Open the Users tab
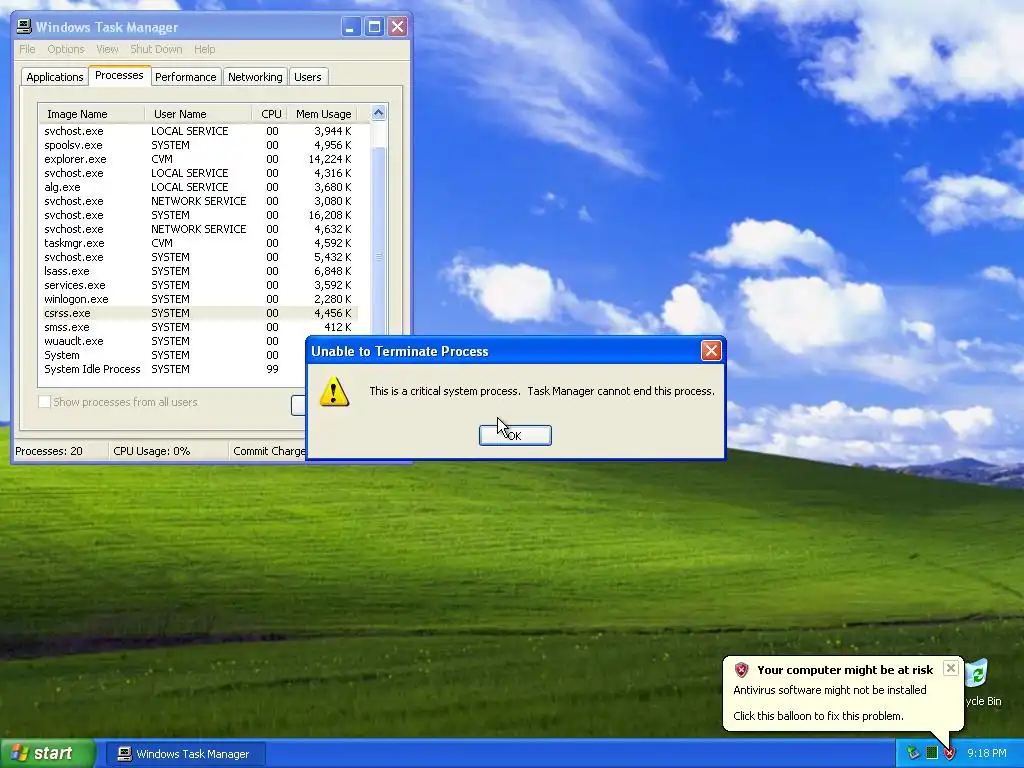Screen dimensions: 1024x768 308,77
